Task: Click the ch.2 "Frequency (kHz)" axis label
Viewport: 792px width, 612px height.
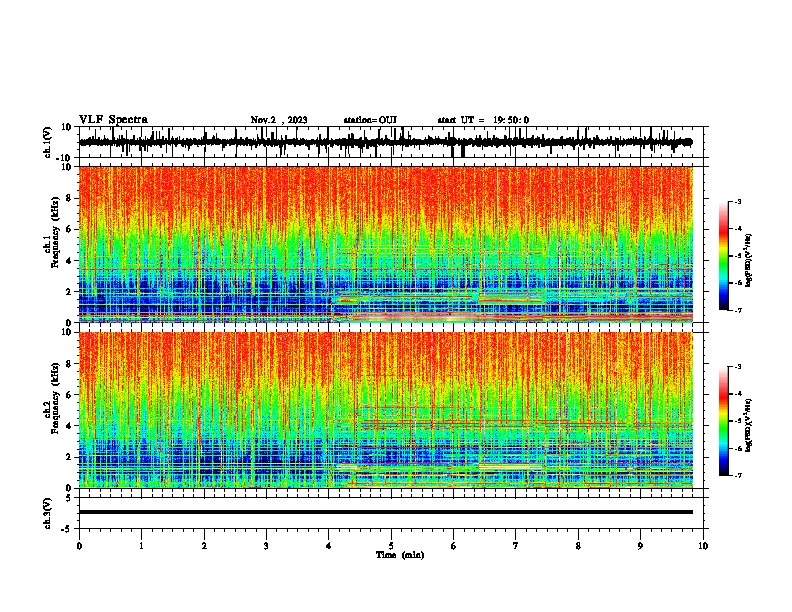Action: (x=56, y=398)
